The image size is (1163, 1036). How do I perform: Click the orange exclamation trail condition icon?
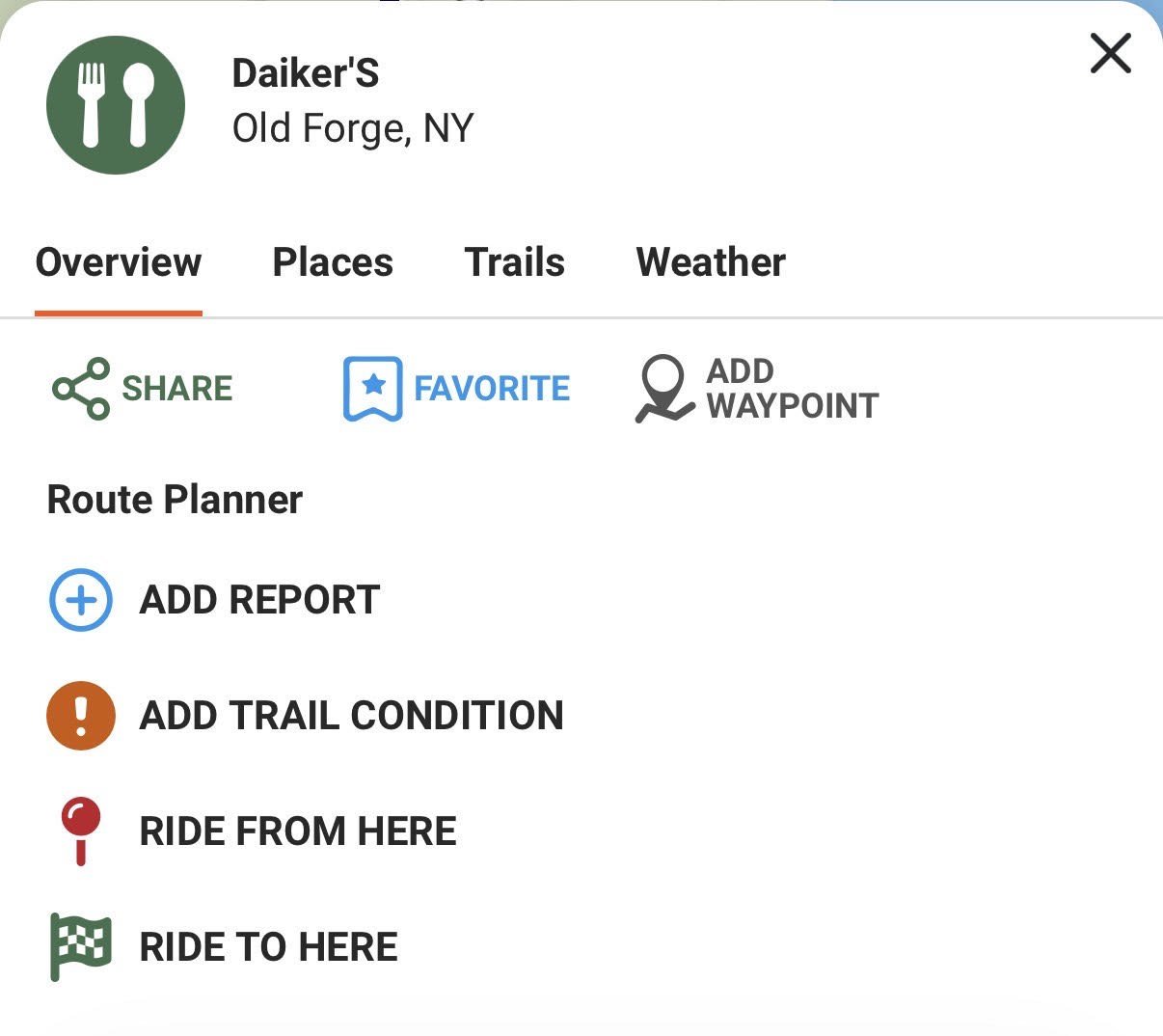[x=81, y=716]
